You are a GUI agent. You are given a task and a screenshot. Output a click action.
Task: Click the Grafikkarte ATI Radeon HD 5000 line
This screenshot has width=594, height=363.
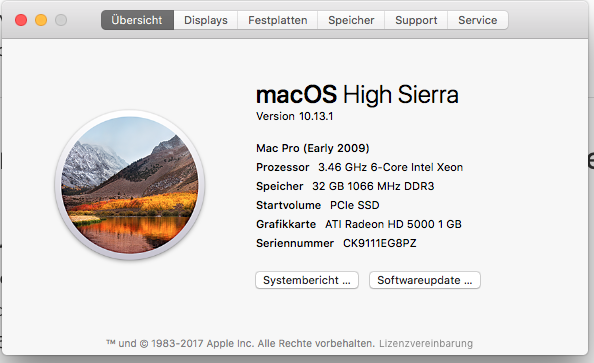[x=359, y=224]
